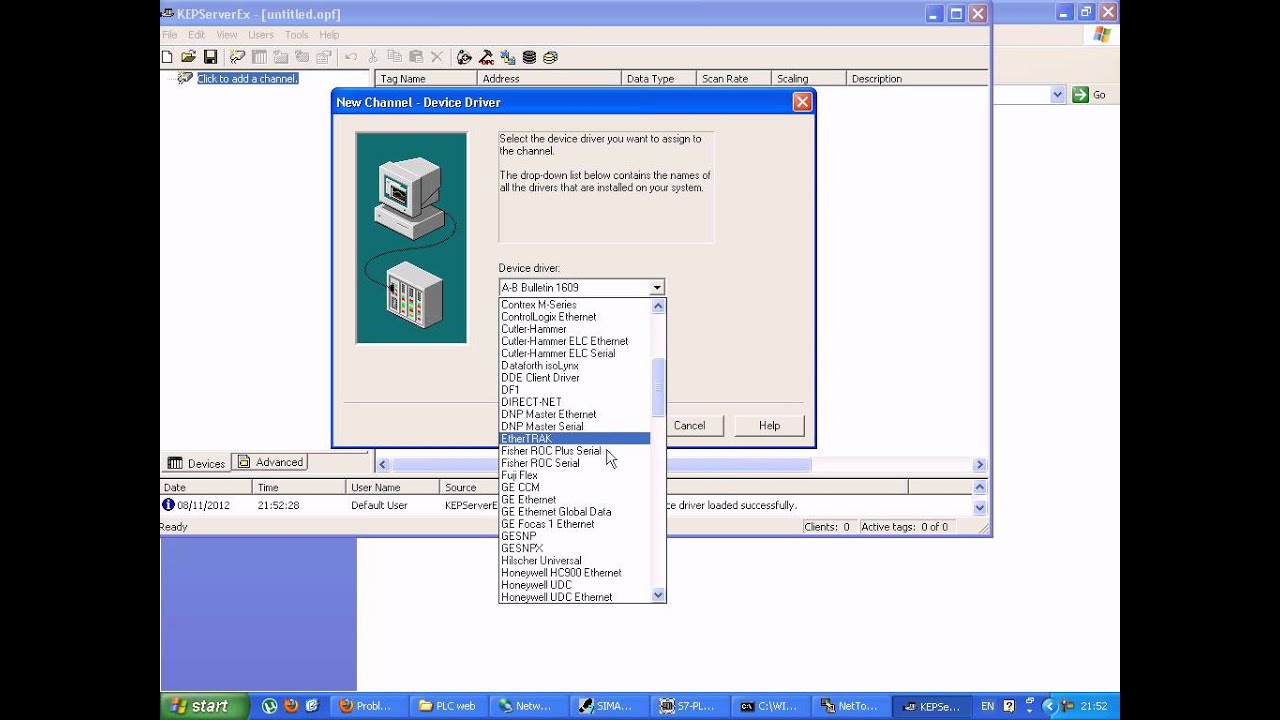
Task: Click the driver list scrollbar thumb
Action: pos(658,387)
